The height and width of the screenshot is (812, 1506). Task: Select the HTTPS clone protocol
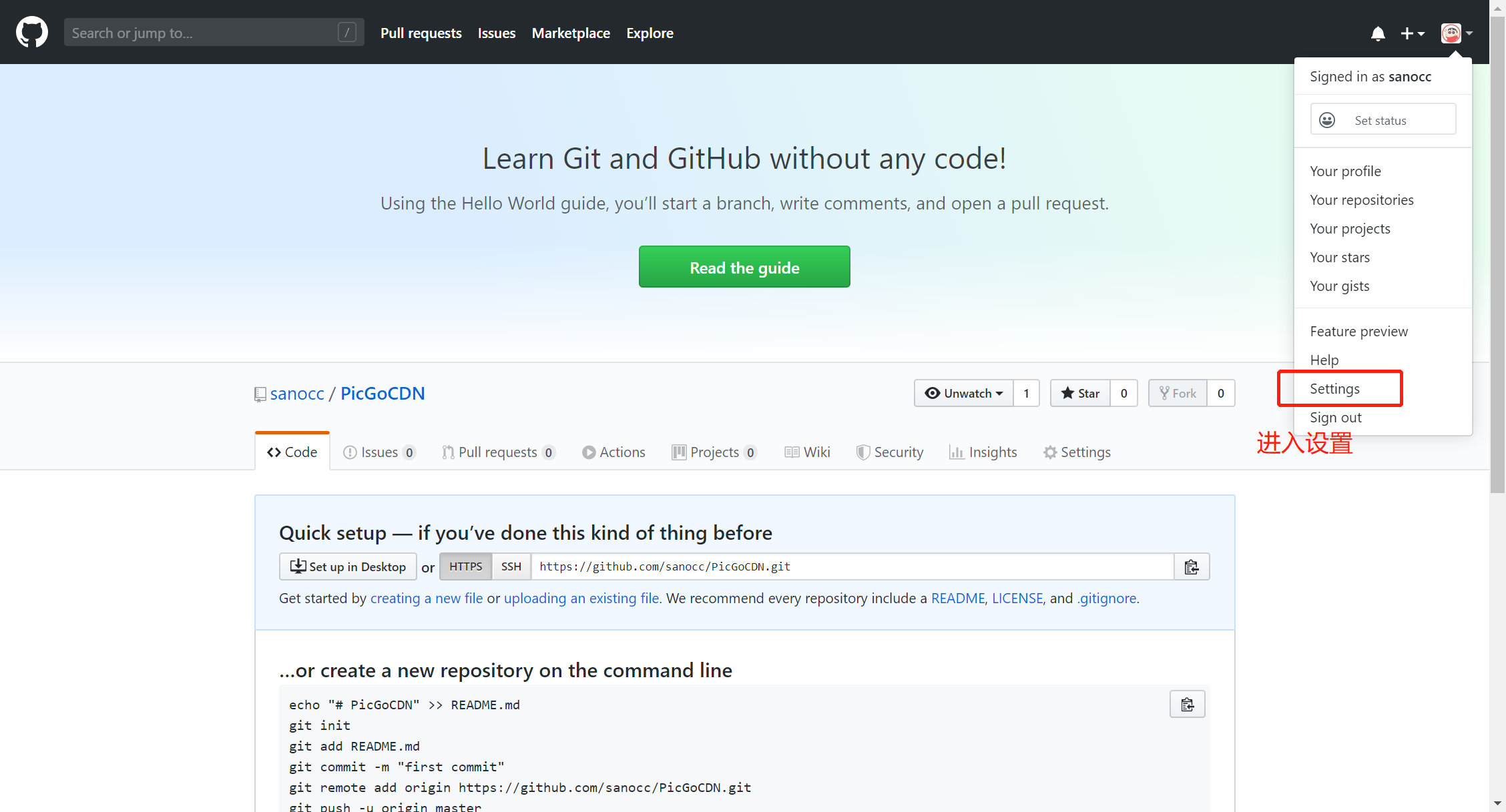point(465,566)
